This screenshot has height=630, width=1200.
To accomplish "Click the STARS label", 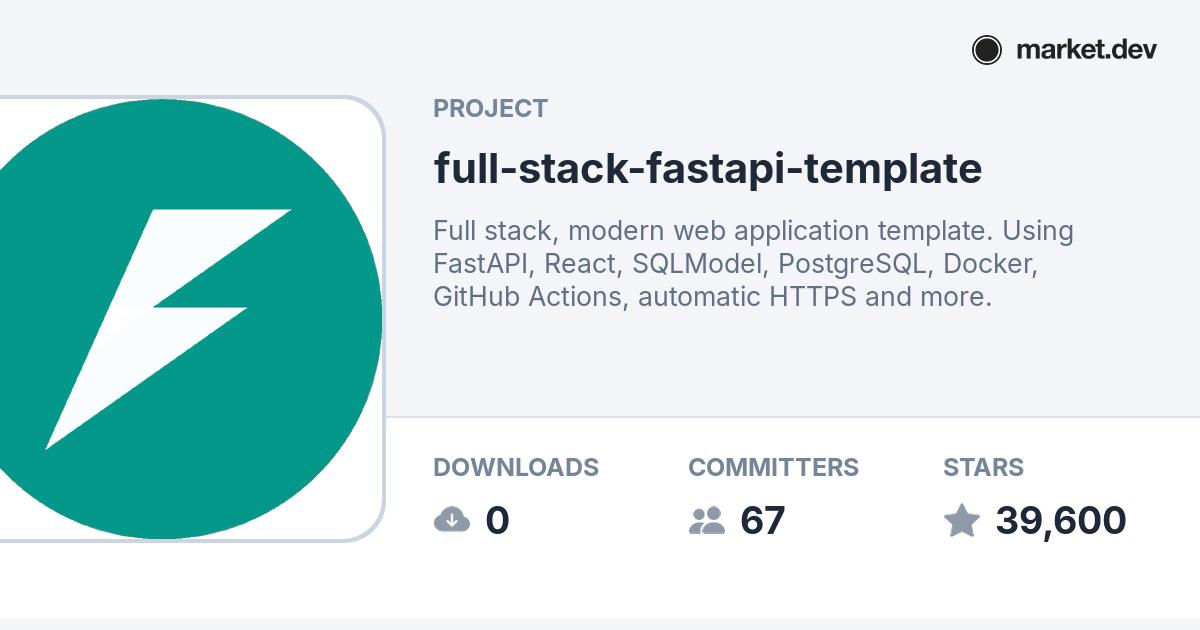I will click(x=983, y=467).
